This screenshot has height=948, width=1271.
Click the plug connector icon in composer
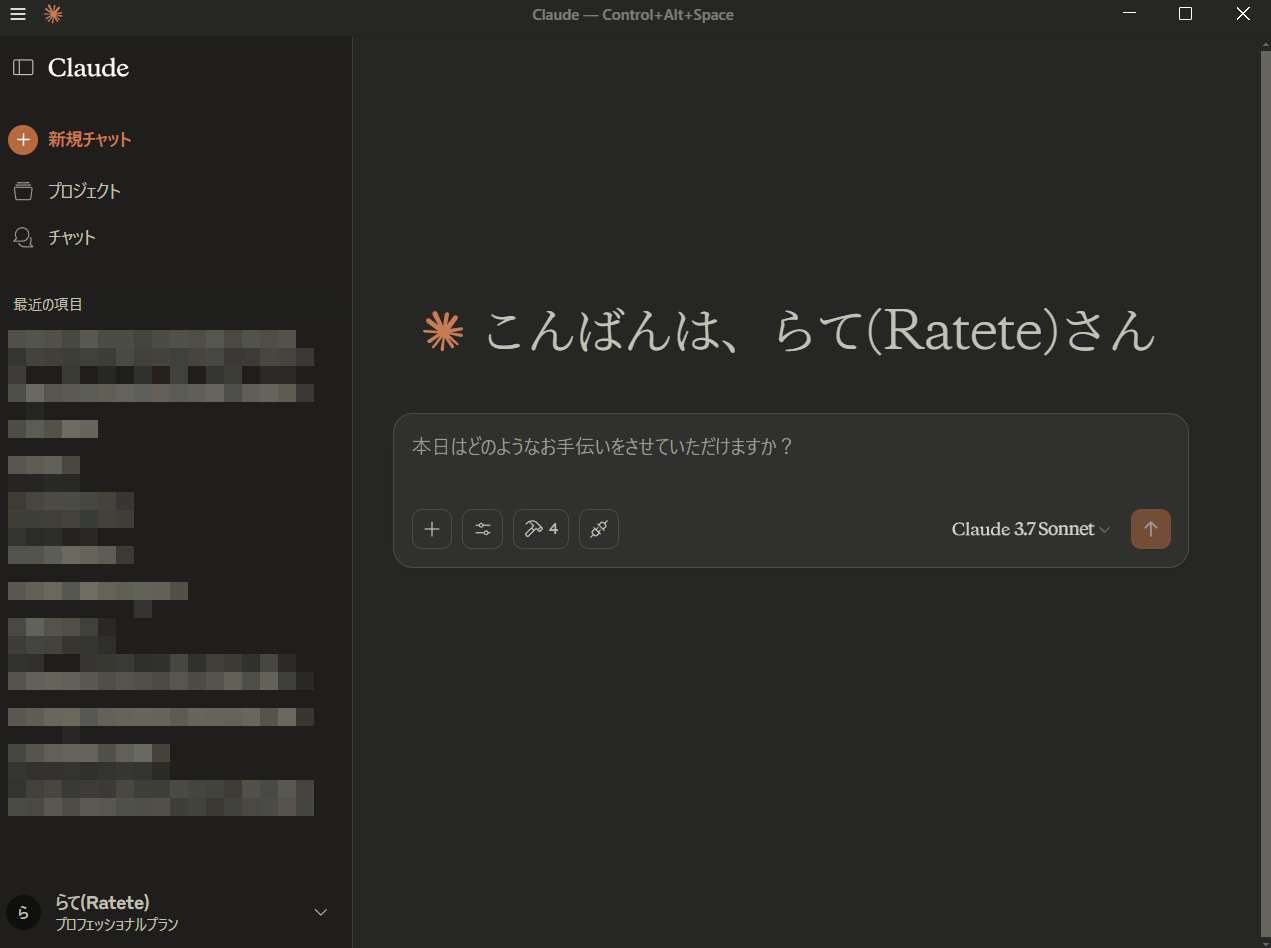598,529
